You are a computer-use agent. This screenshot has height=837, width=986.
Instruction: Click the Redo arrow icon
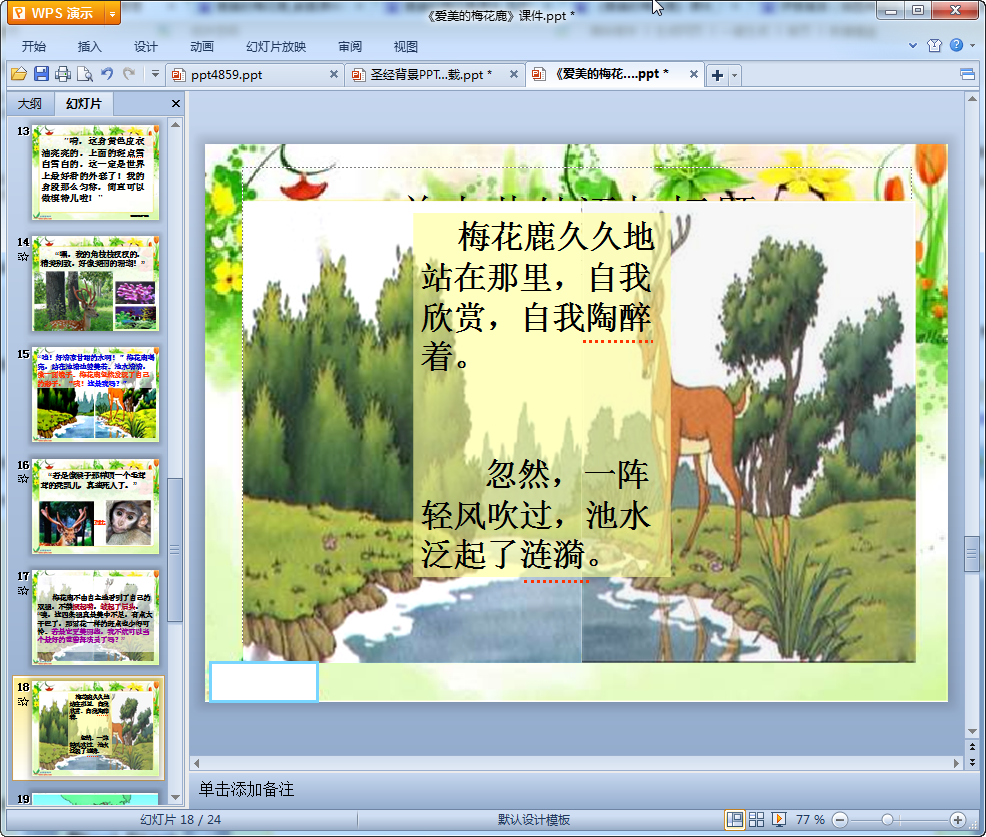[x=129, y=74]
